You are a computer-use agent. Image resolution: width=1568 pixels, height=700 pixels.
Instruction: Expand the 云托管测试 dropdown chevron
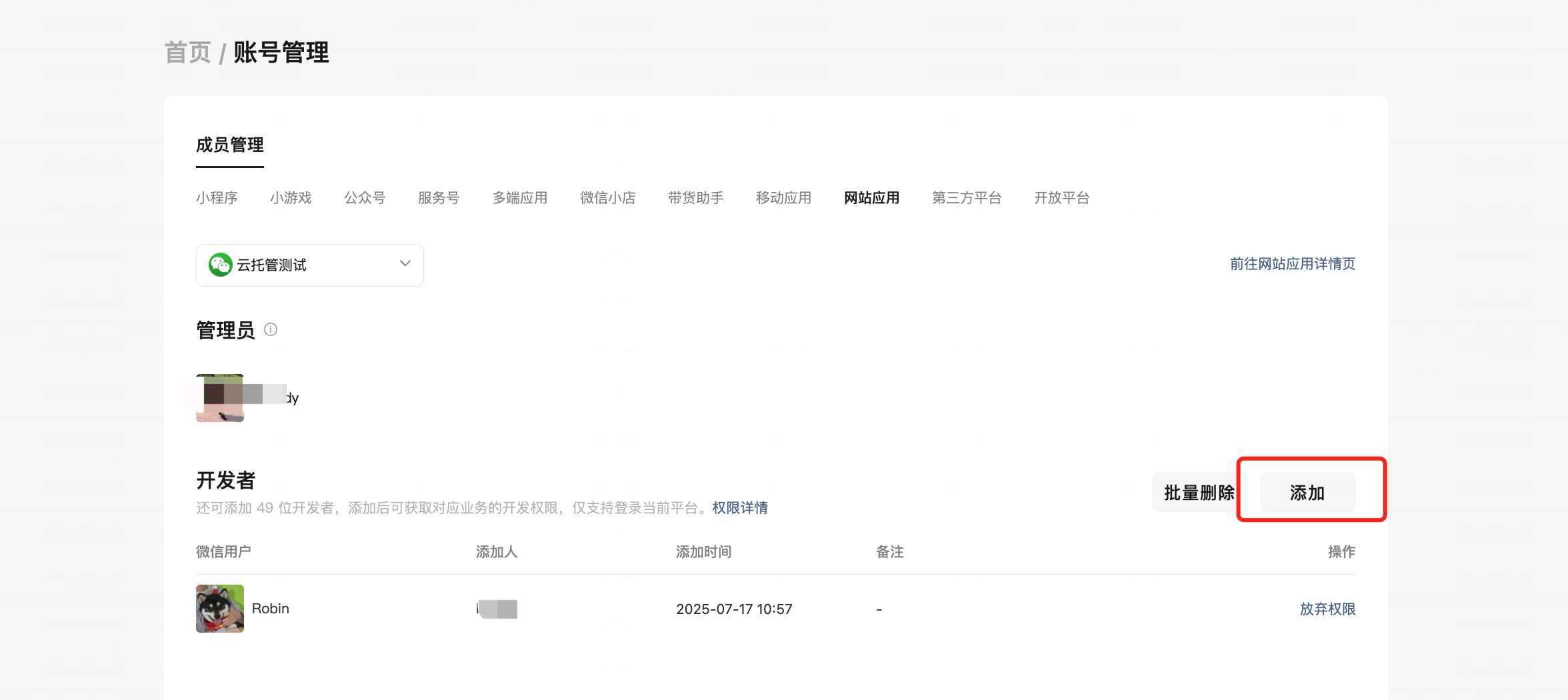coord(405,264)
